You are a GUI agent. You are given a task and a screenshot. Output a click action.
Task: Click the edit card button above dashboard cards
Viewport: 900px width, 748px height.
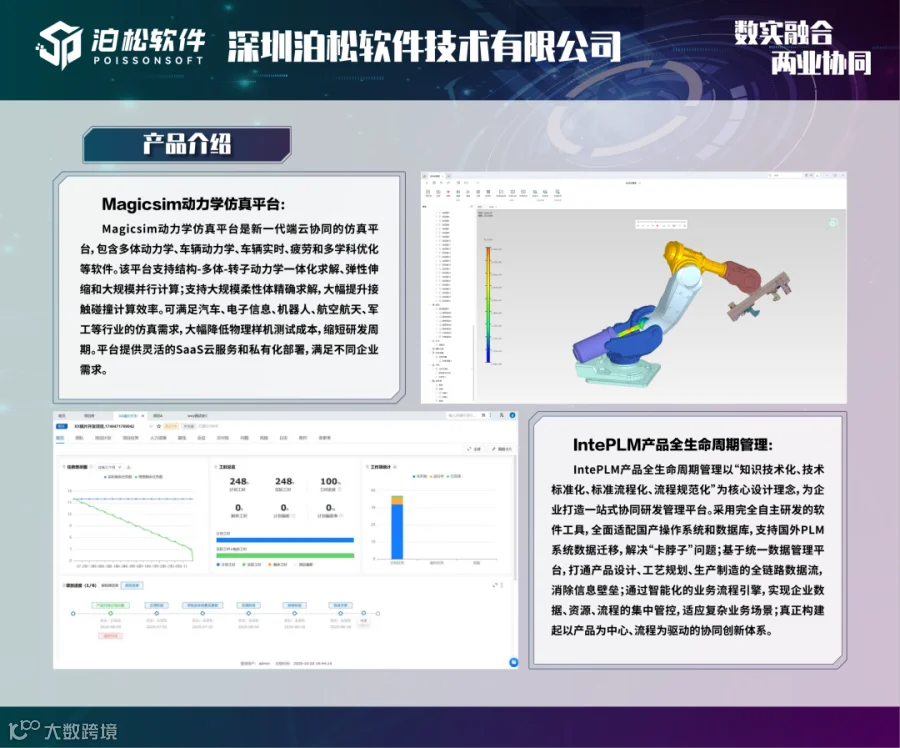tap(502, 449)
